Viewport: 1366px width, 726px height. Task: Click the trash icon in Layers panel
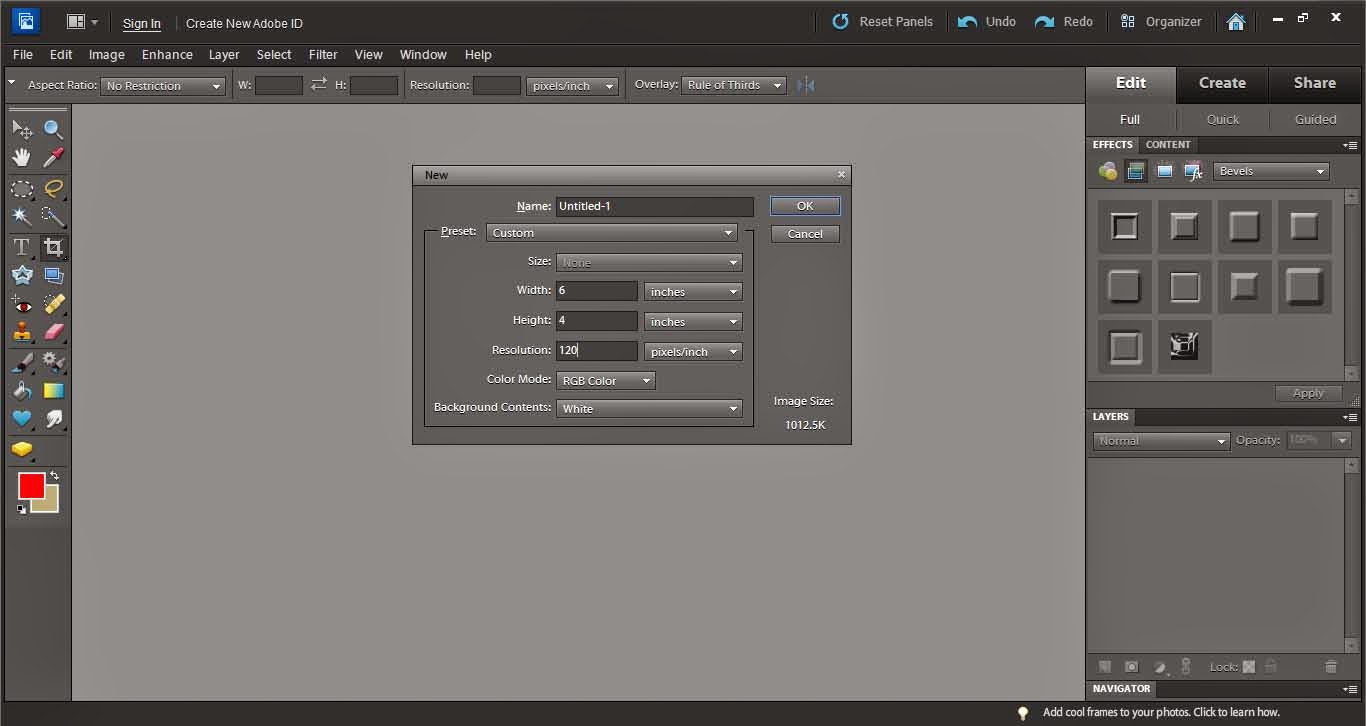[1331, 666]
